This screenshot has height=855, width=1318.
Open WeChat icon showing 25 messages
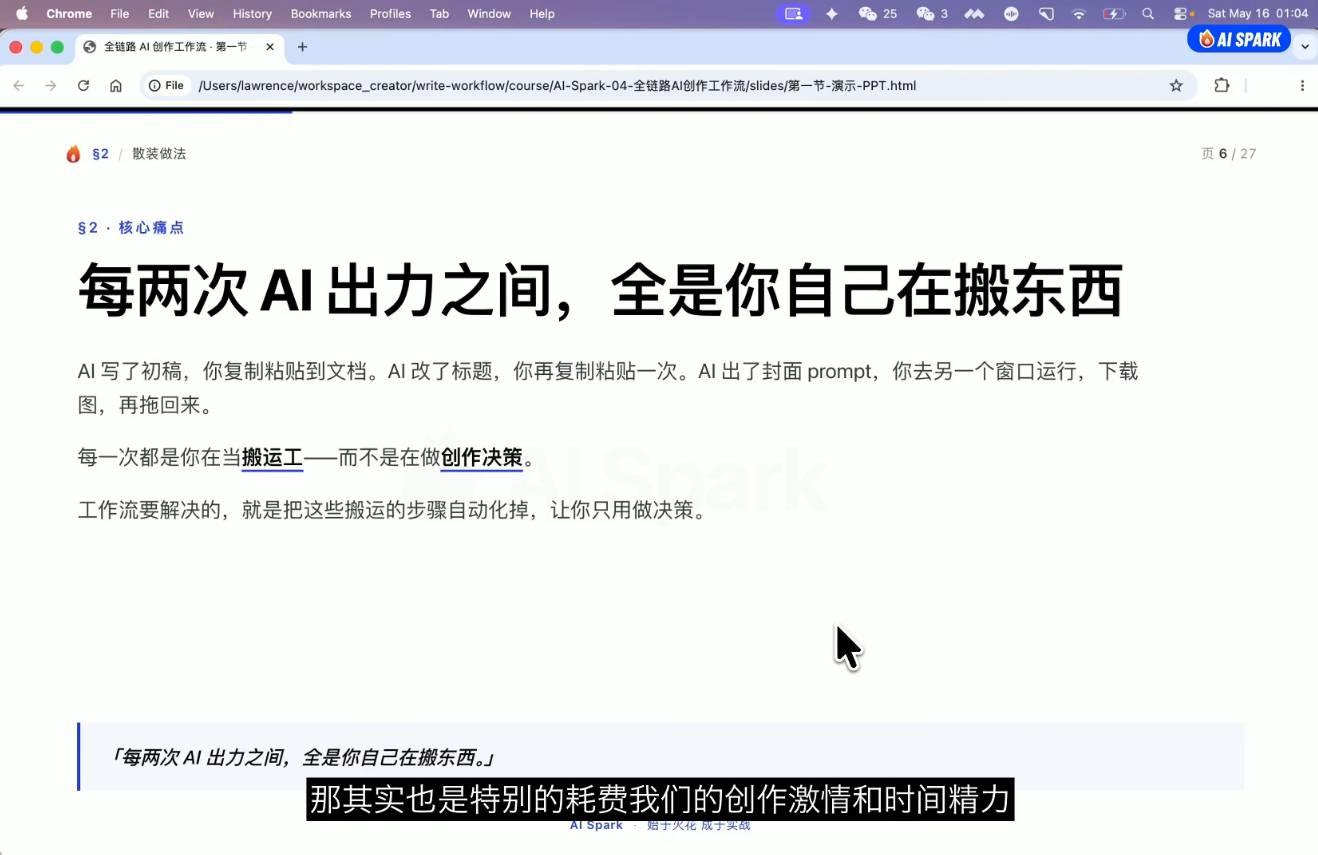[878, 14]
